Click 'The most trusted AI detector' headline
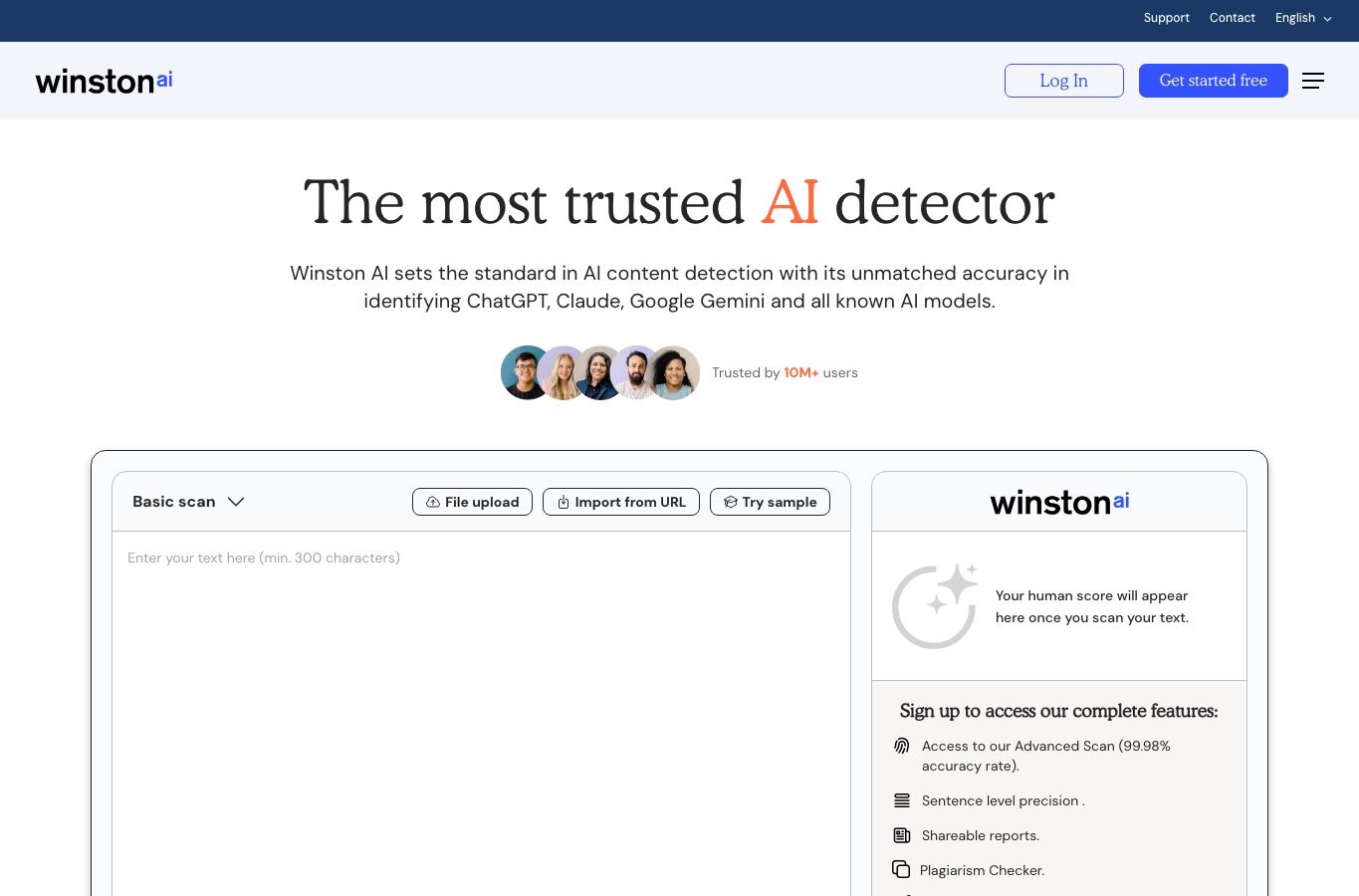The image size is (1359, 896). (679, 202)
